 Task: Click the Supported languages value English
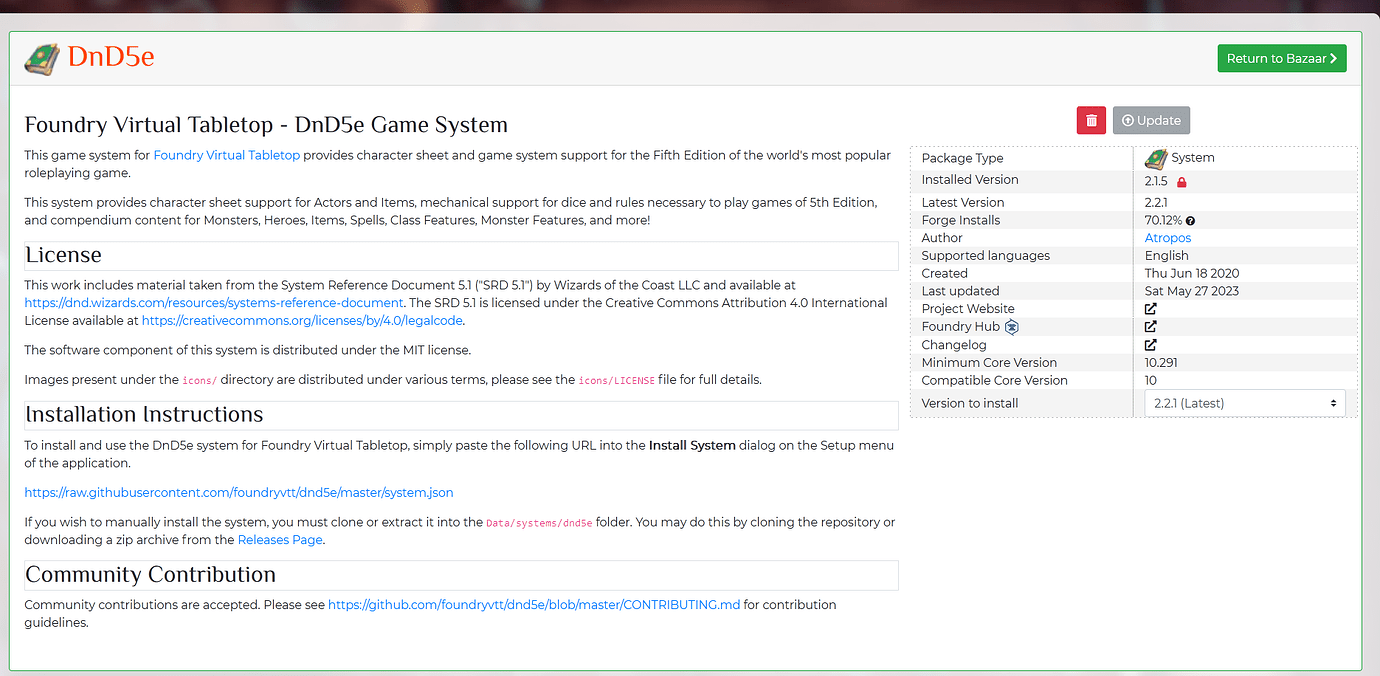point(1167,255)
